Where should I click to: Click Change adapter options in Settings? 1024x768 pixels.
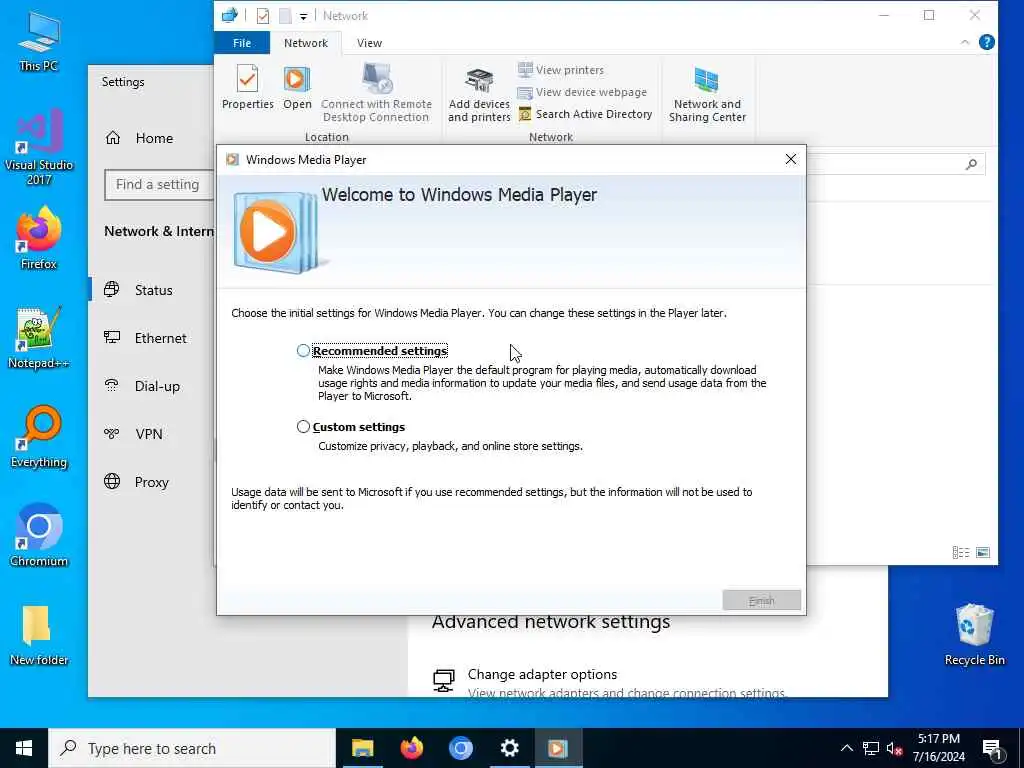tap(542, 675)
